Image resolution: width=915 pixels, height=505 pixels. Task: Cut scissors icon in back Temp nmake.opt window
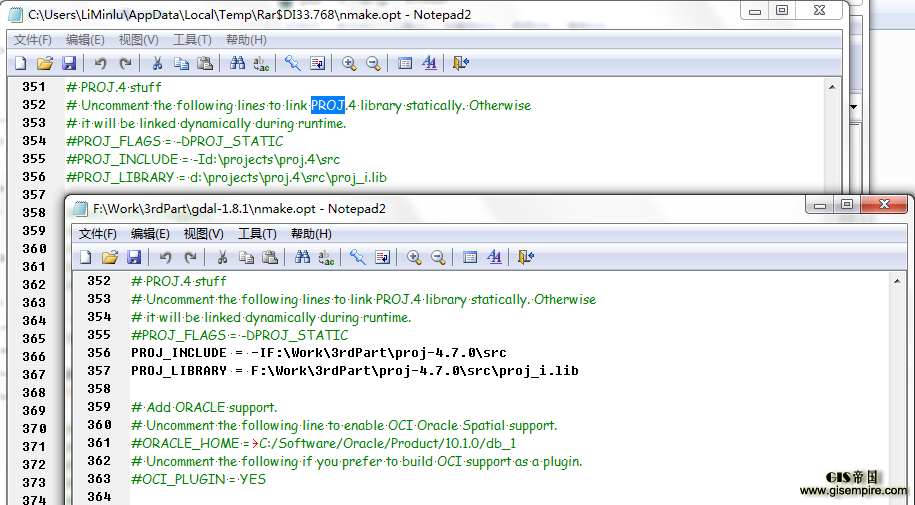(x=157, y=63)
